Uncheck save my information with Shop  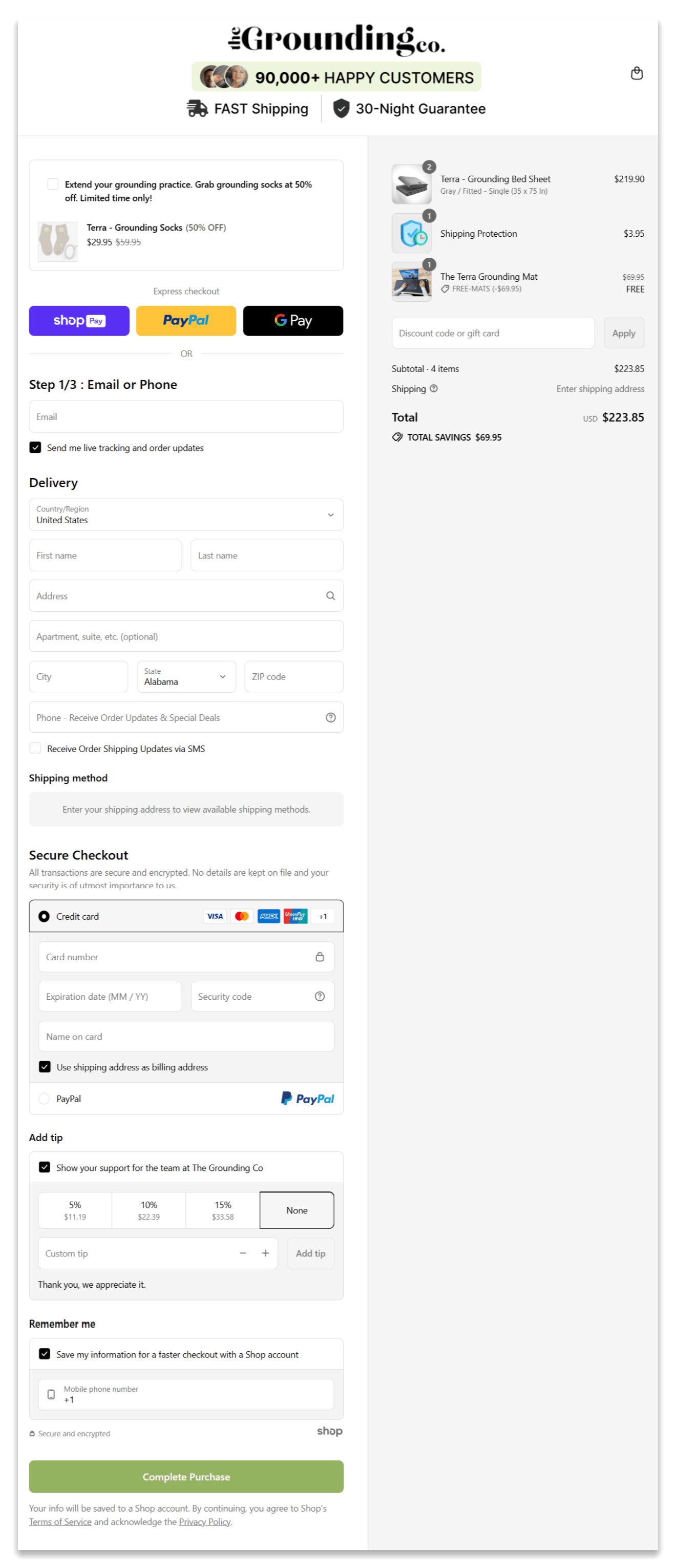[x=45, y=1354]
